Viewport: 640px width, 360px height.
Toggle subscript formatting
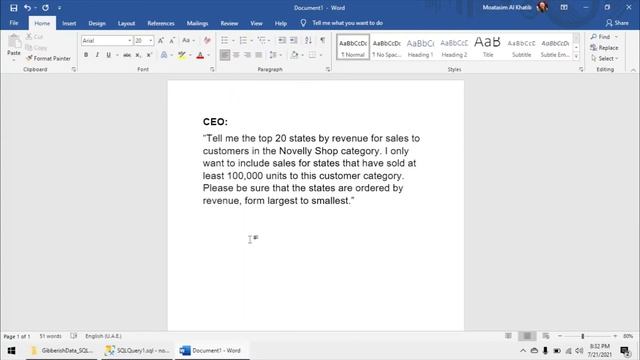point(138,55)
